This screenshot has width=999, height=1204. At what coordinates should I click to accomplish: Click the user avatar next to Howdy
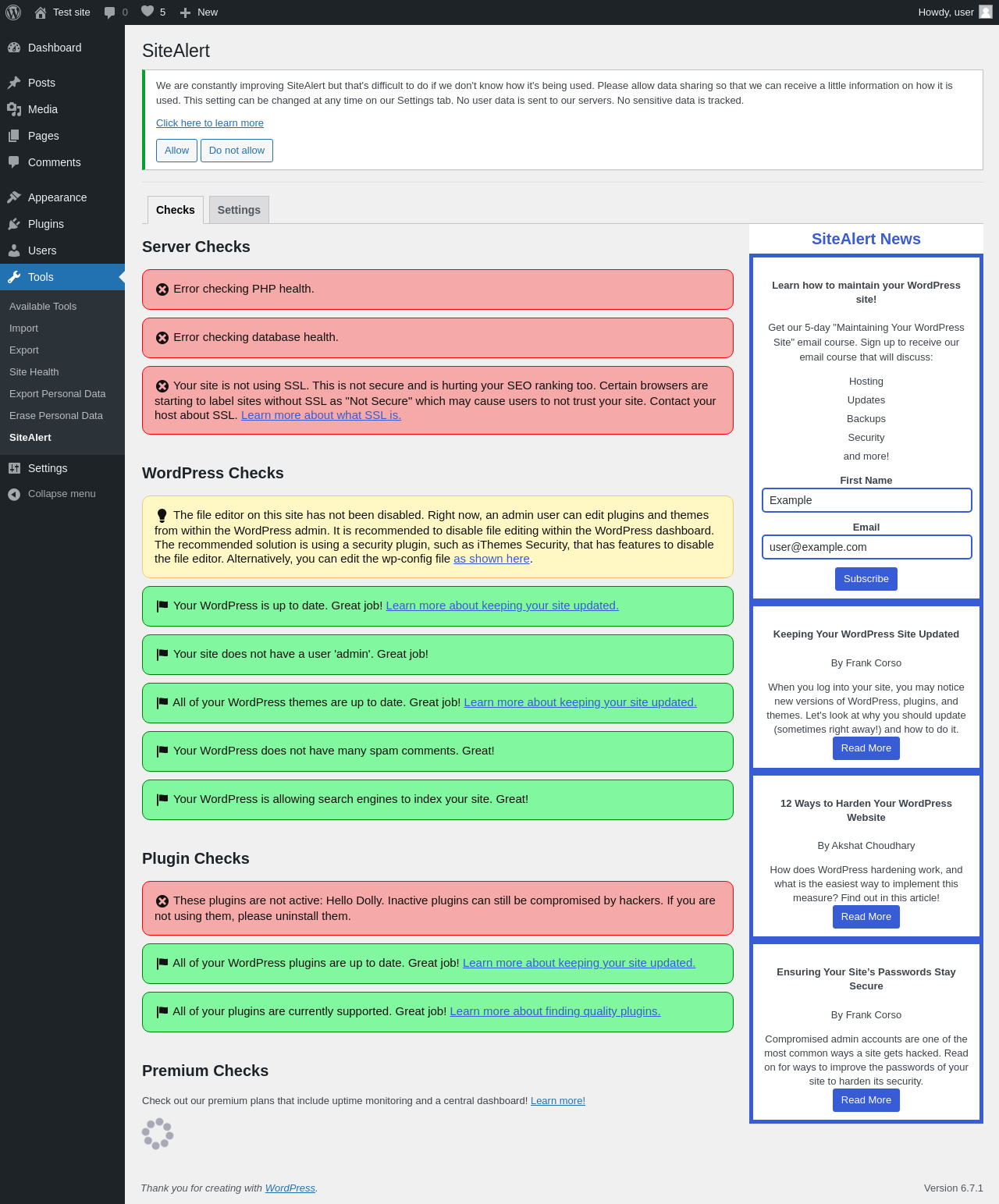coord(986,12)
